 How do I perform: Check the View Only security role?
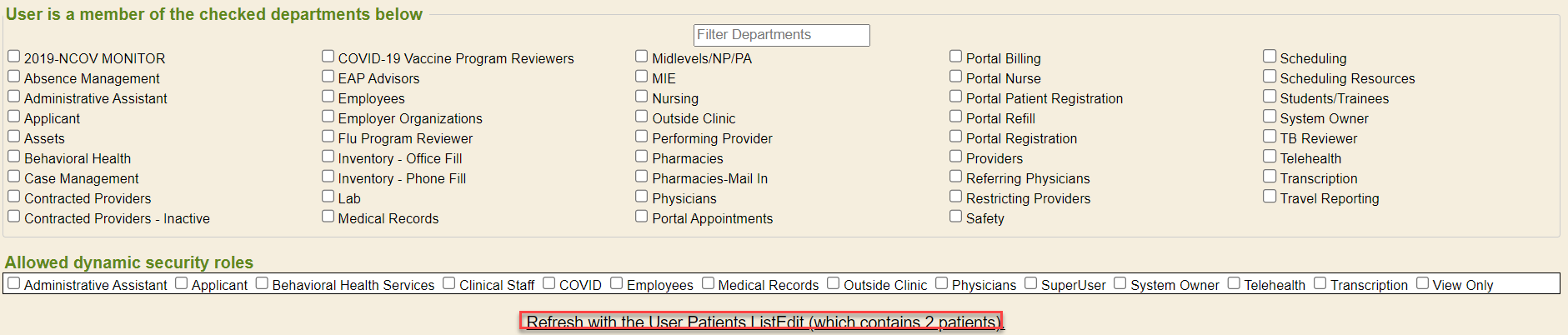[x=1423, y=283]
